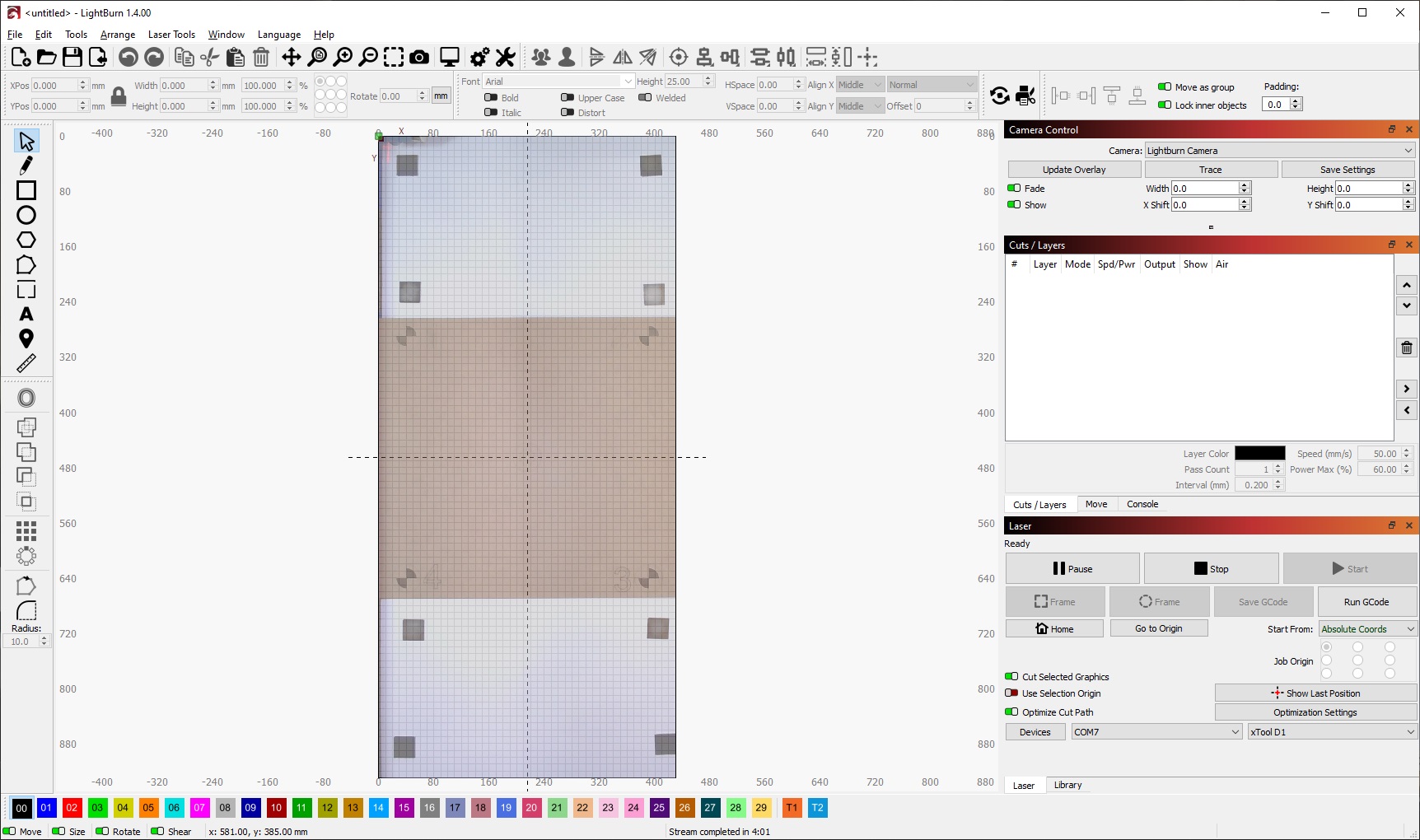1420x840 pixels.
Task: Open the Lightburn Camera dropdown
Action: [x=1280, y=151]
